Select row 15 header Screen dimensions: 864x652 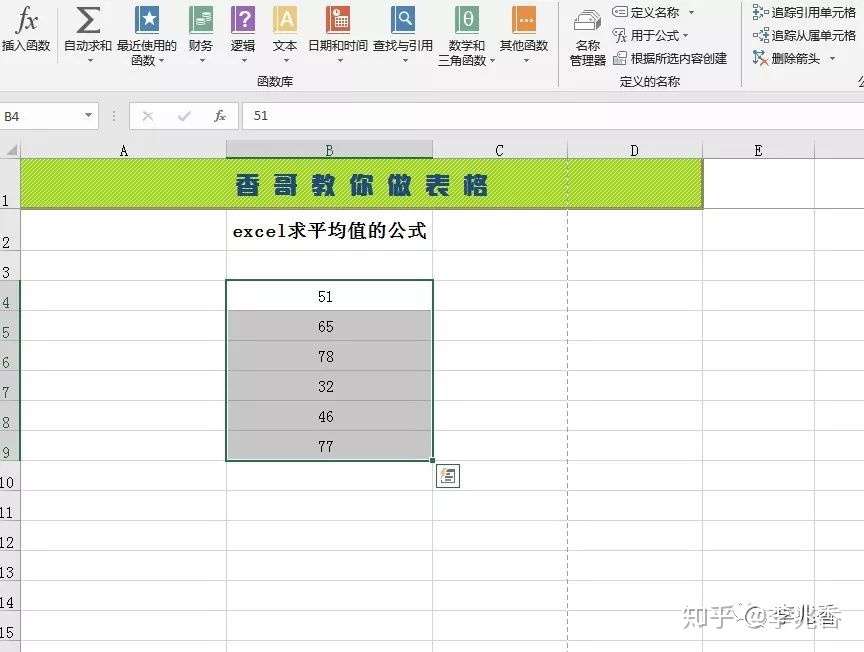(x=9, y=626)
